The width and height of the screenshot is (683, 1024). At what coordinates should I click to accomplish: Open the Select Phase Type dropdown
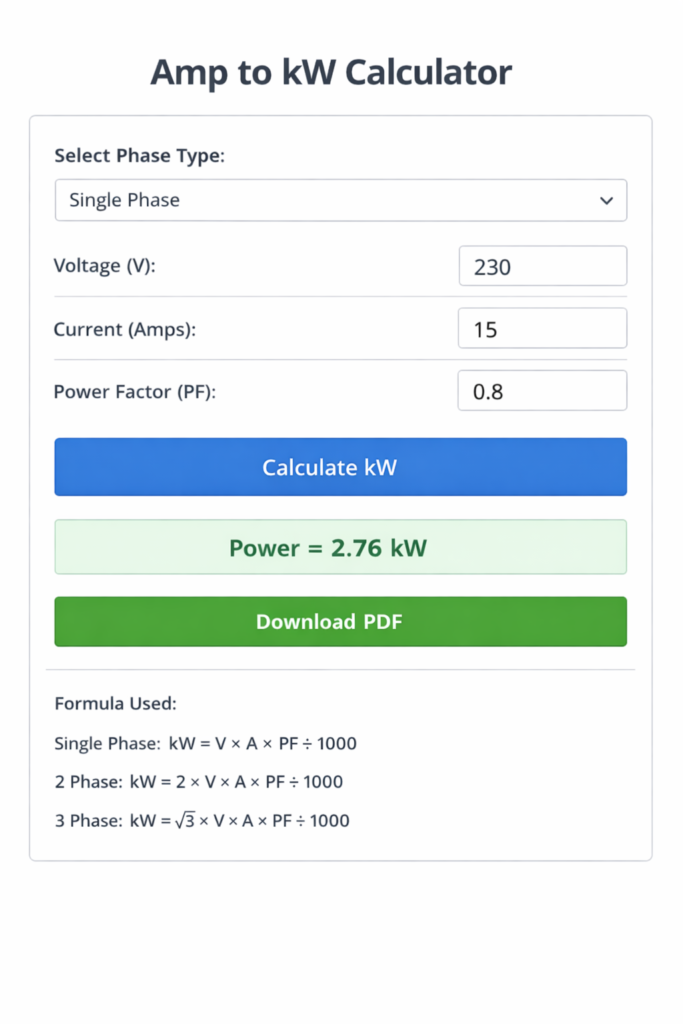tap(340, 200)
